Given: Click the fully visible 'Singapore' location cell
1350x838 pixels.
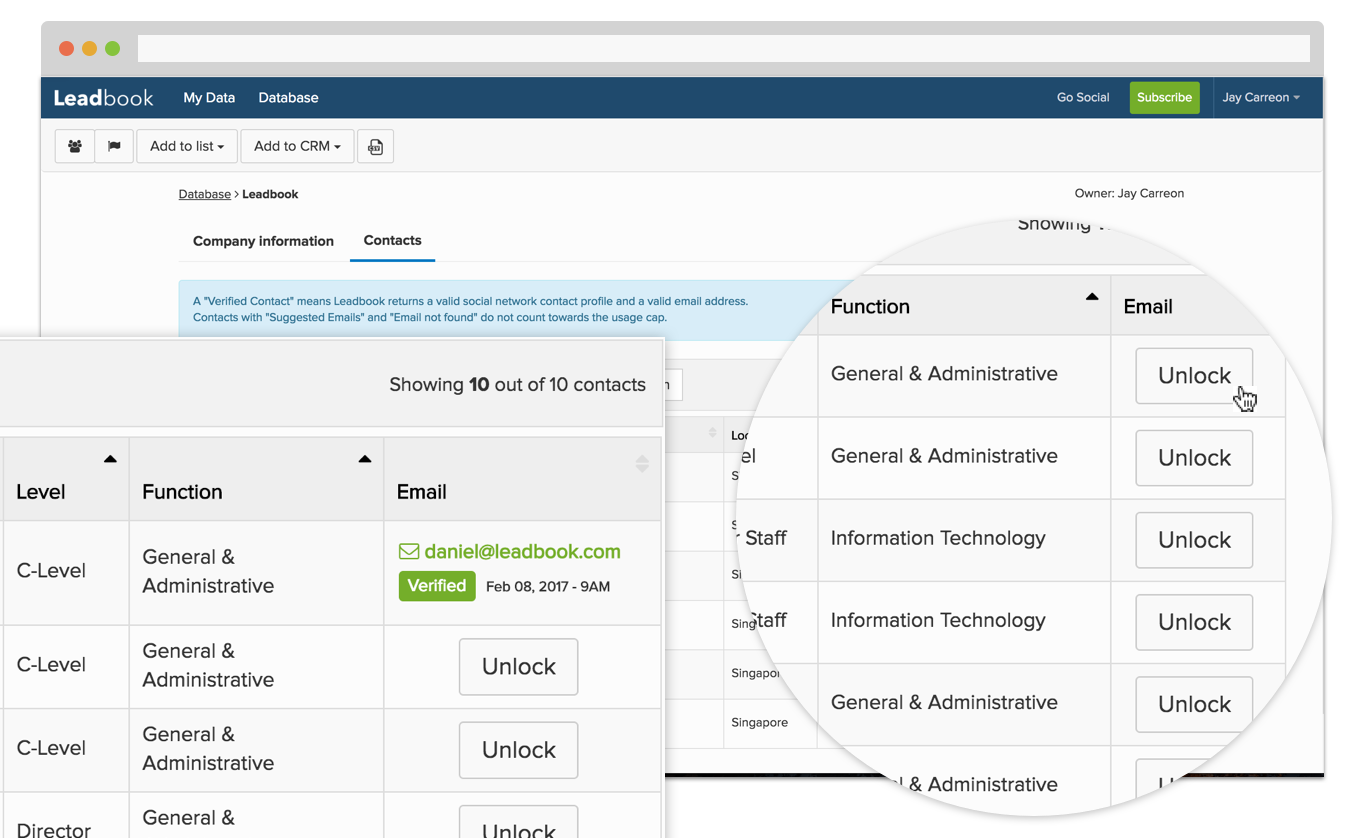Looking at the screenshot, I should pyautogui.click(x=759, y=722).
